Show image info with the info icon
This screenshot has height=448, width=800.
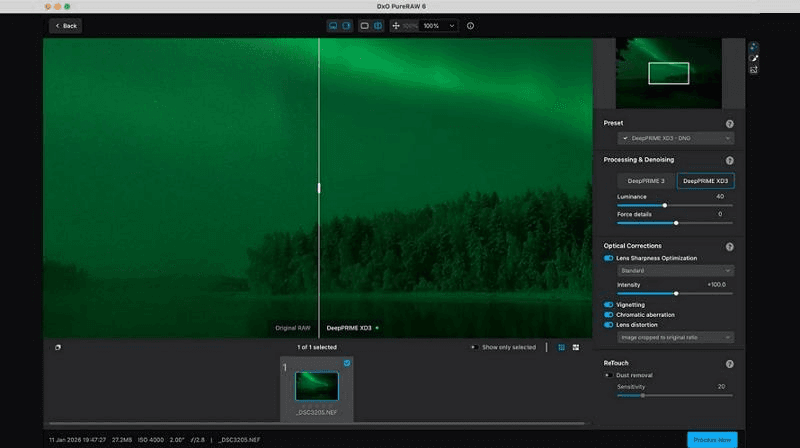(470, 26)
